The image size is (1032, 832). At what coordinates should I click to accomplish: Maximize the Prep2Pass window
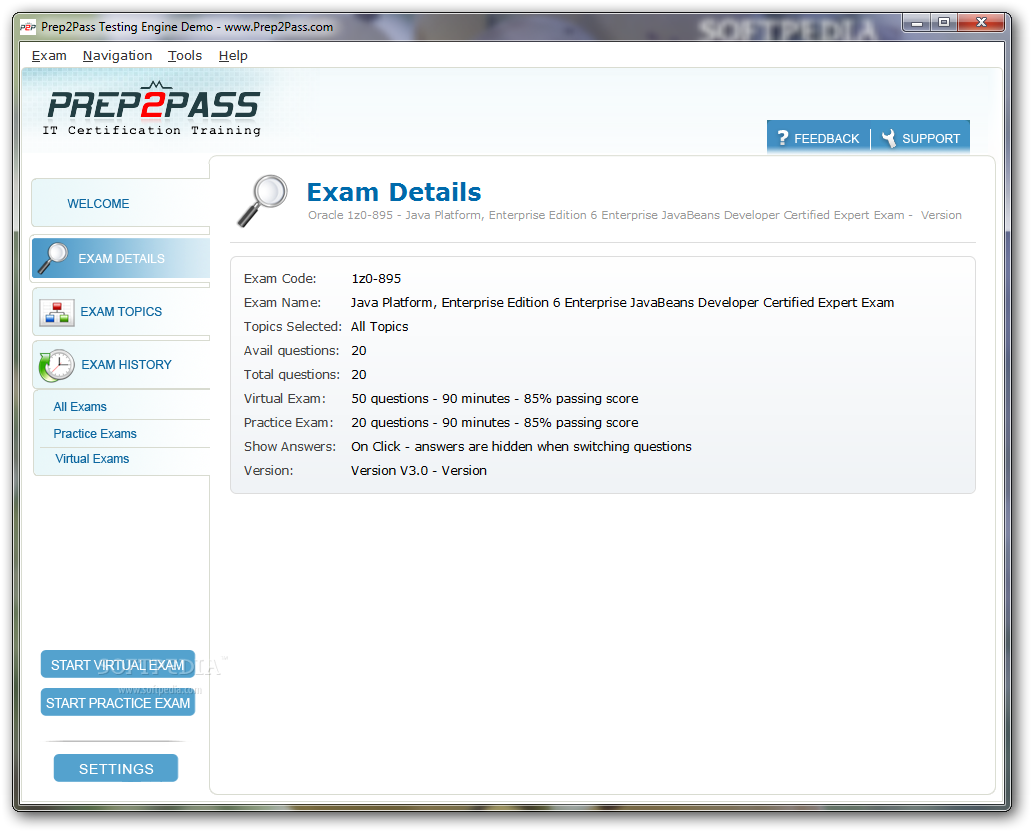(x=944, y=23)
